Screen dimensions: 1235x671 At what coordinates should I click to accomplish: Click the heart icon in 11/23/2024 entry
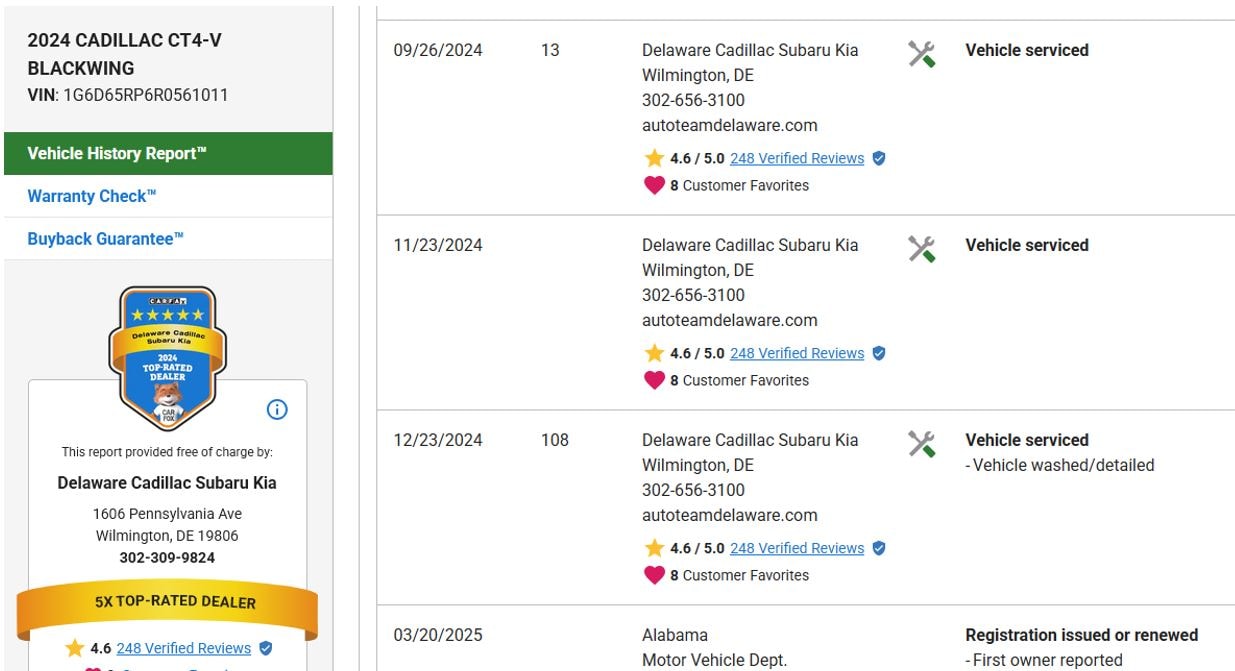pyautogui.click(x=654, y=380)
